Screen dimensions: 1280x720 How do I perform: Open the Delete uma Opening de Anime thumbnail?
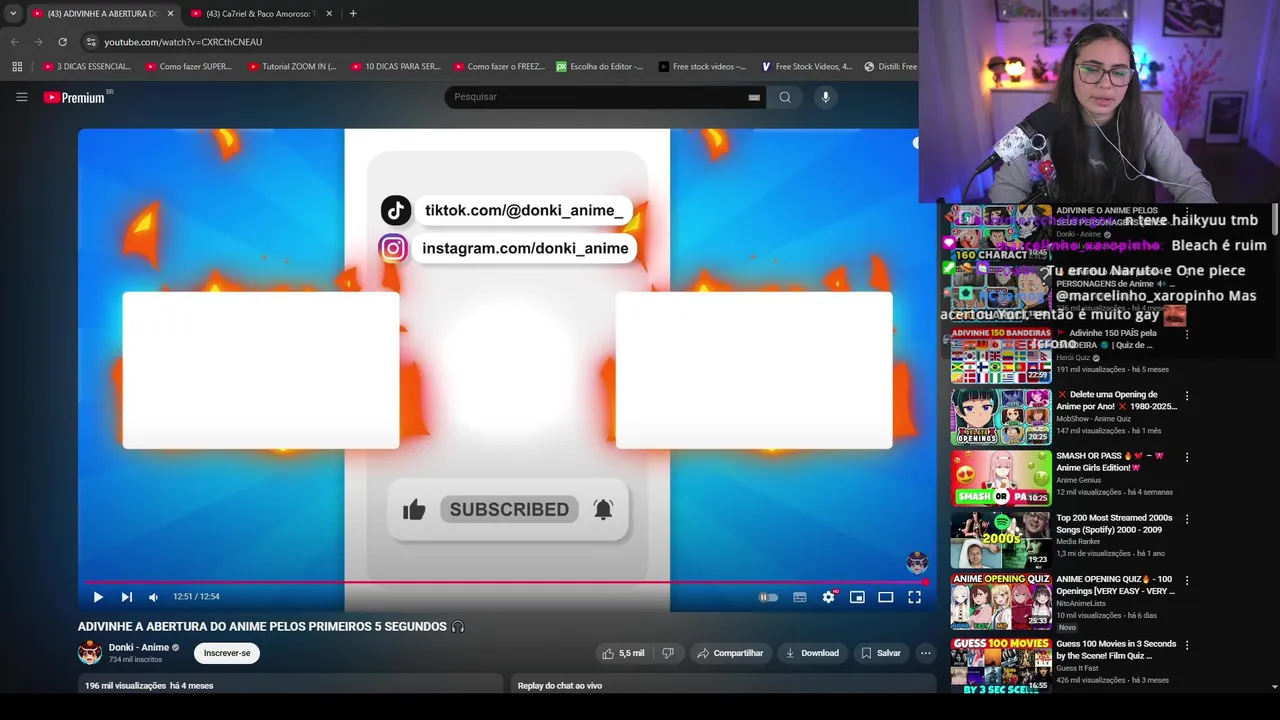[1001, 416]
